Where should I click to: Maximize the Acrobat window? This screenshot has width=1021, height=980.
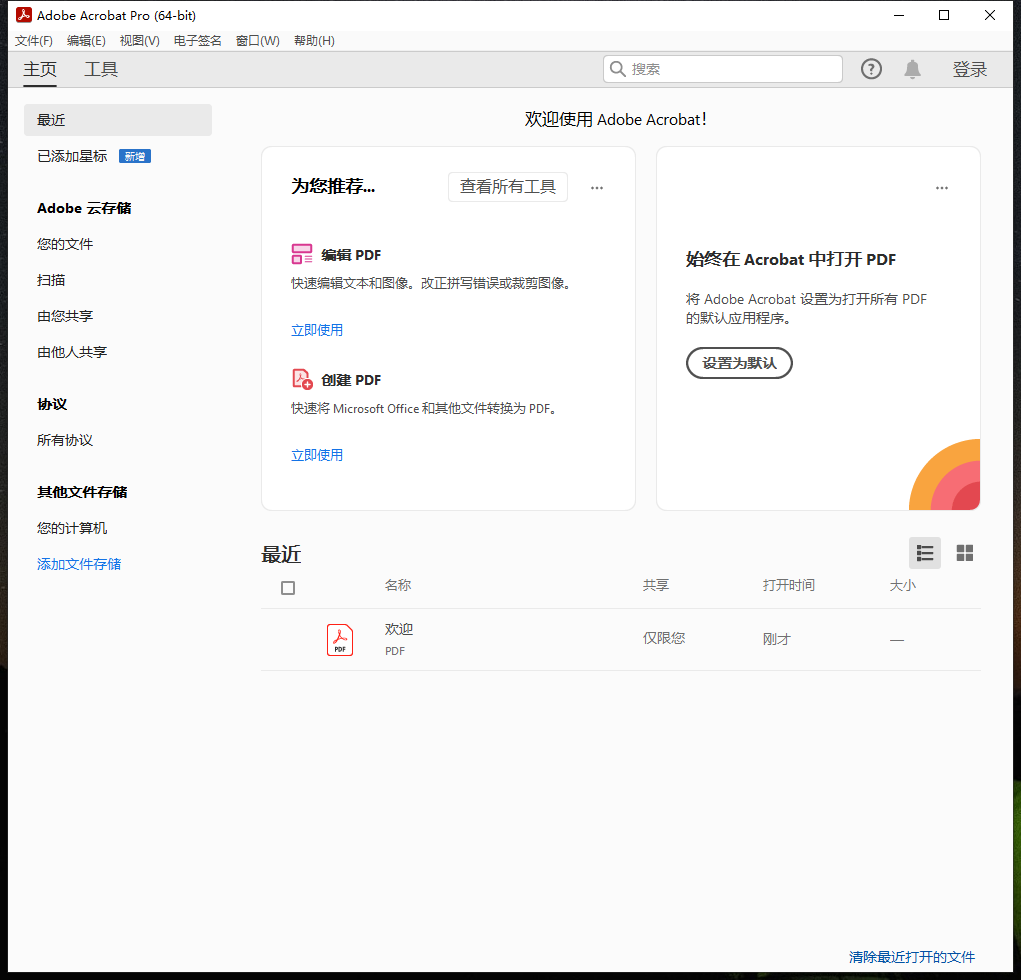pos(944,15)
